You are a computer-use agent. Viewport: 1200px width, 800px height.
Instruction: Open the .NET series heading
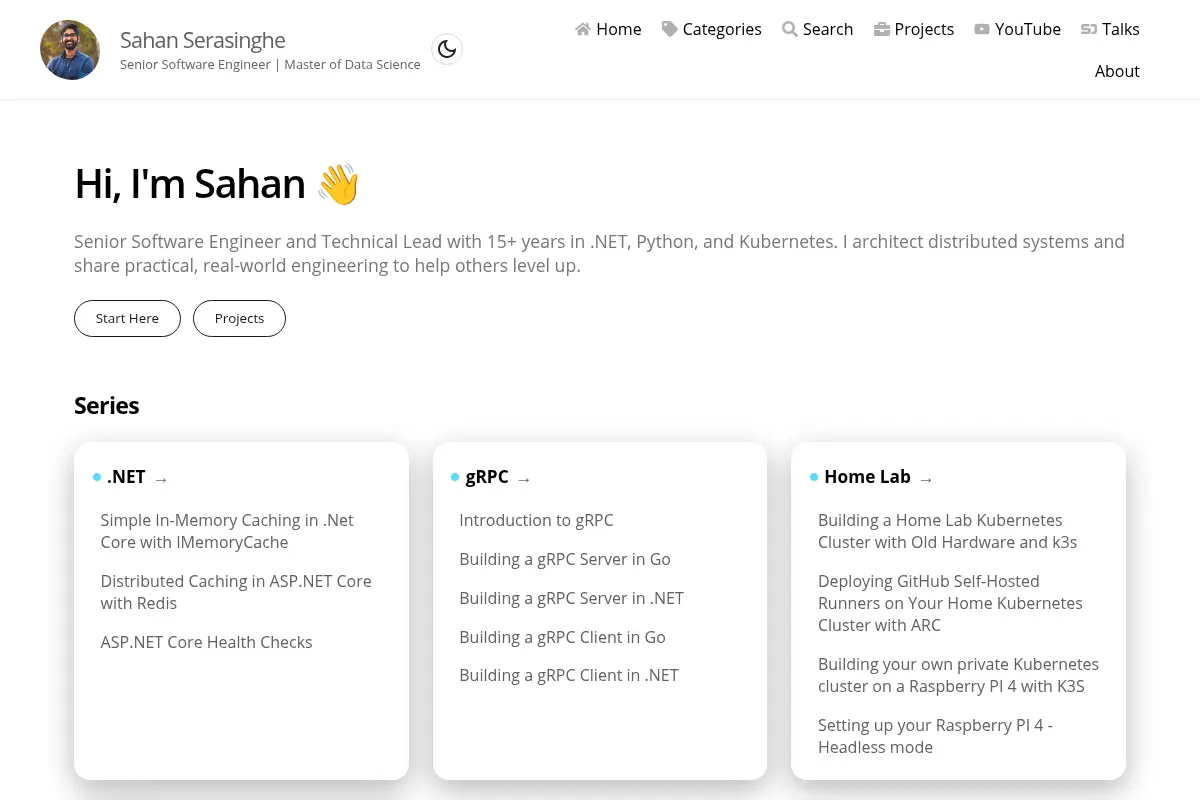pyautogui.click(x=126, y=477)
